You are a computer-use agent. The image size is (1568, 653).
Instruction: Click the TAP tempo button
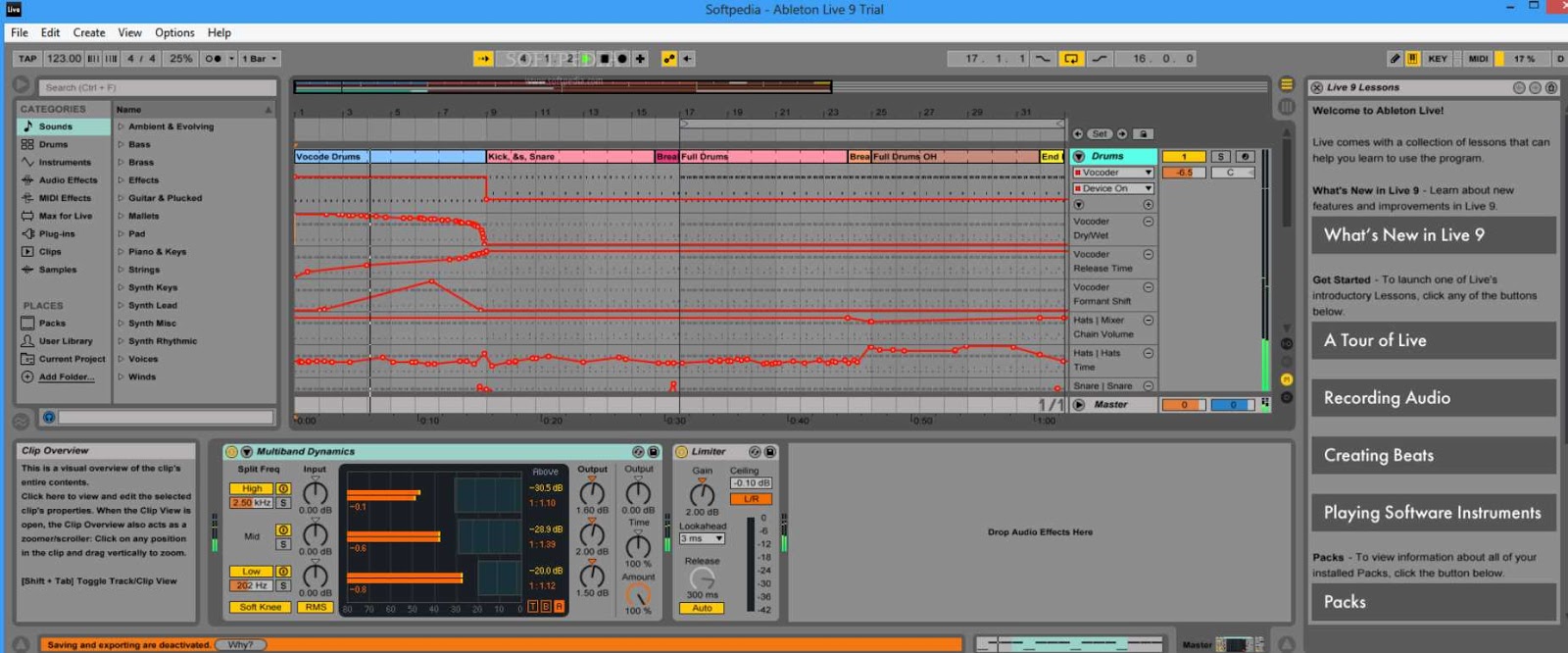coord(27,59)
